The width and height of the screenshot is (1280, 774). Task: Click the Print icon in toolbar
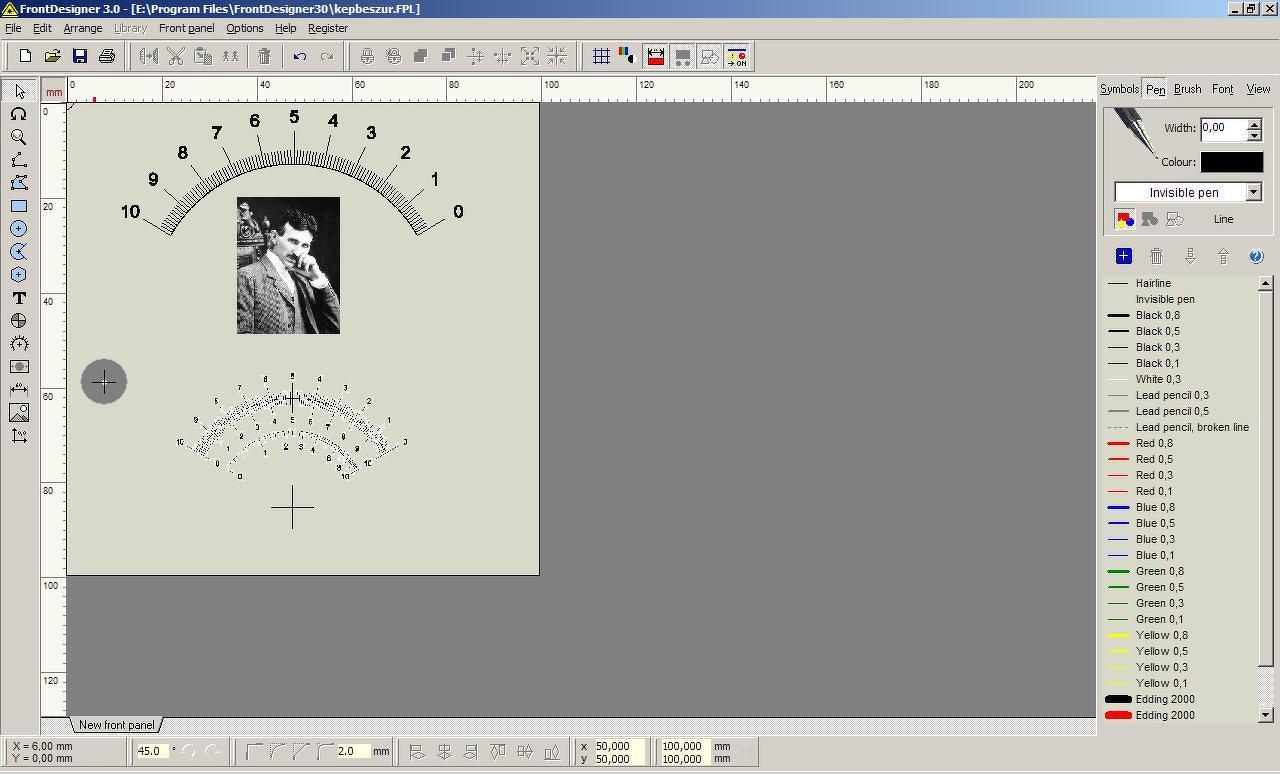tap(107, 57)
